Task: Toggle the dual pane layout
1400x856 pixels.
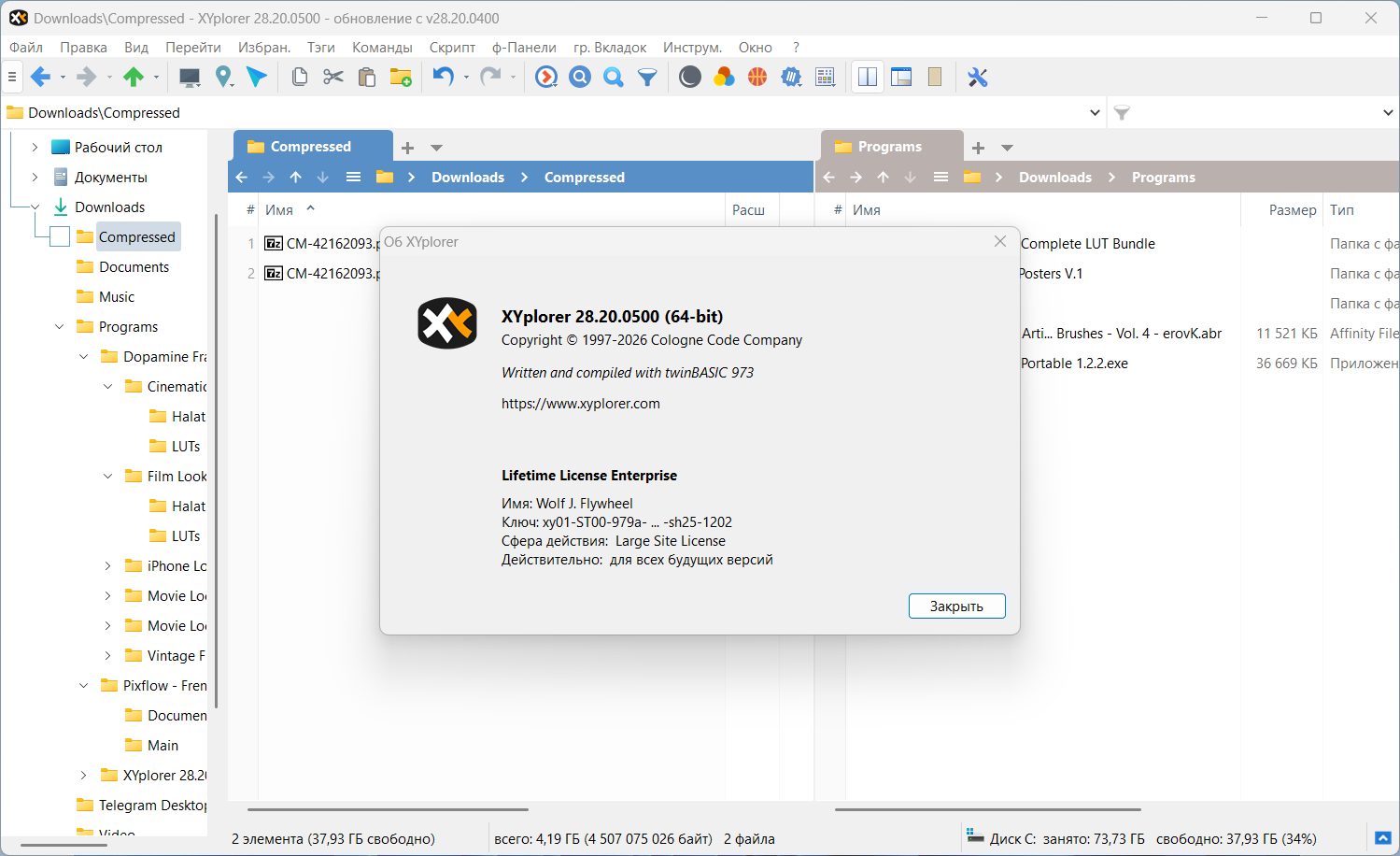Action: point(868,78)
